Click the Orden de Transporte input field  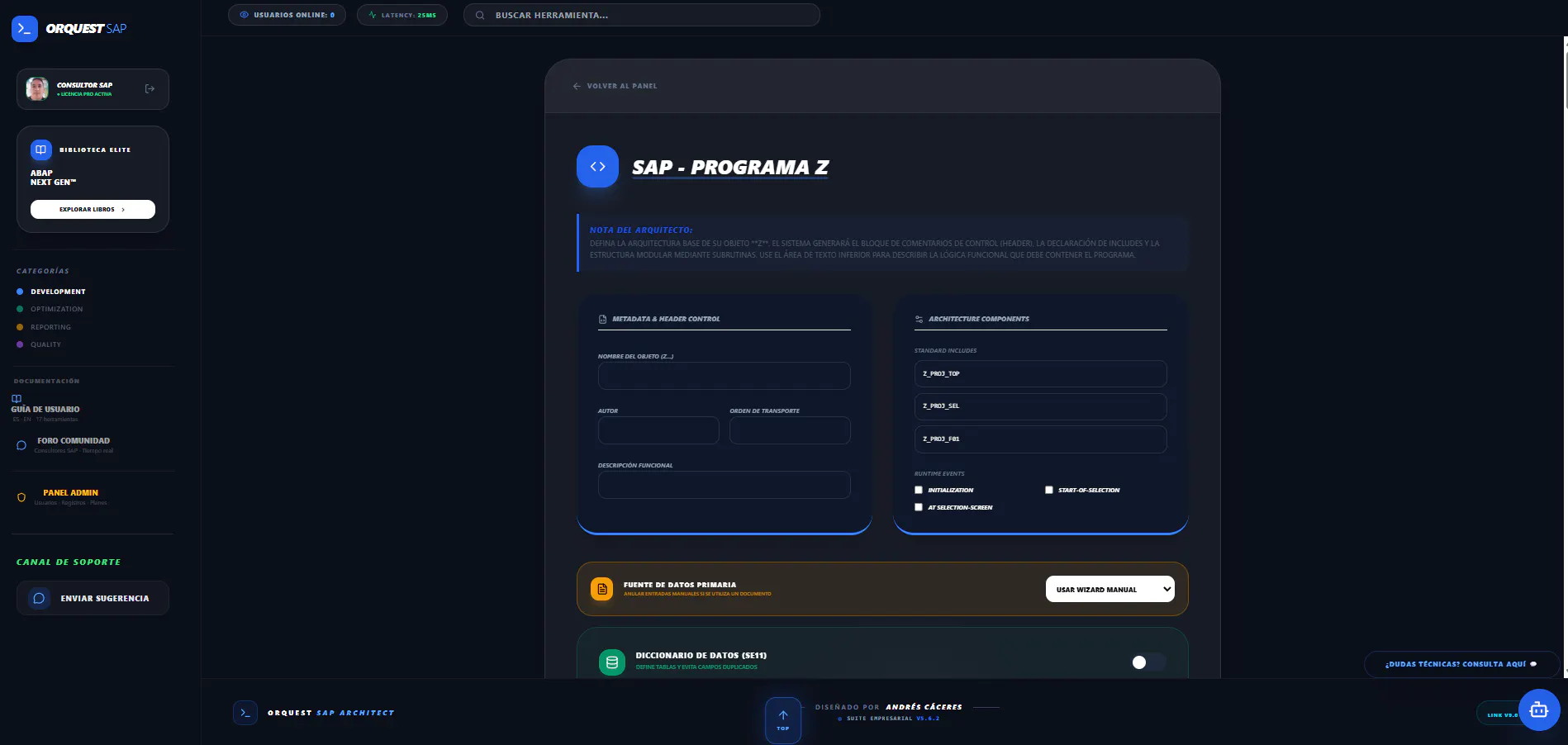point(790,430)
